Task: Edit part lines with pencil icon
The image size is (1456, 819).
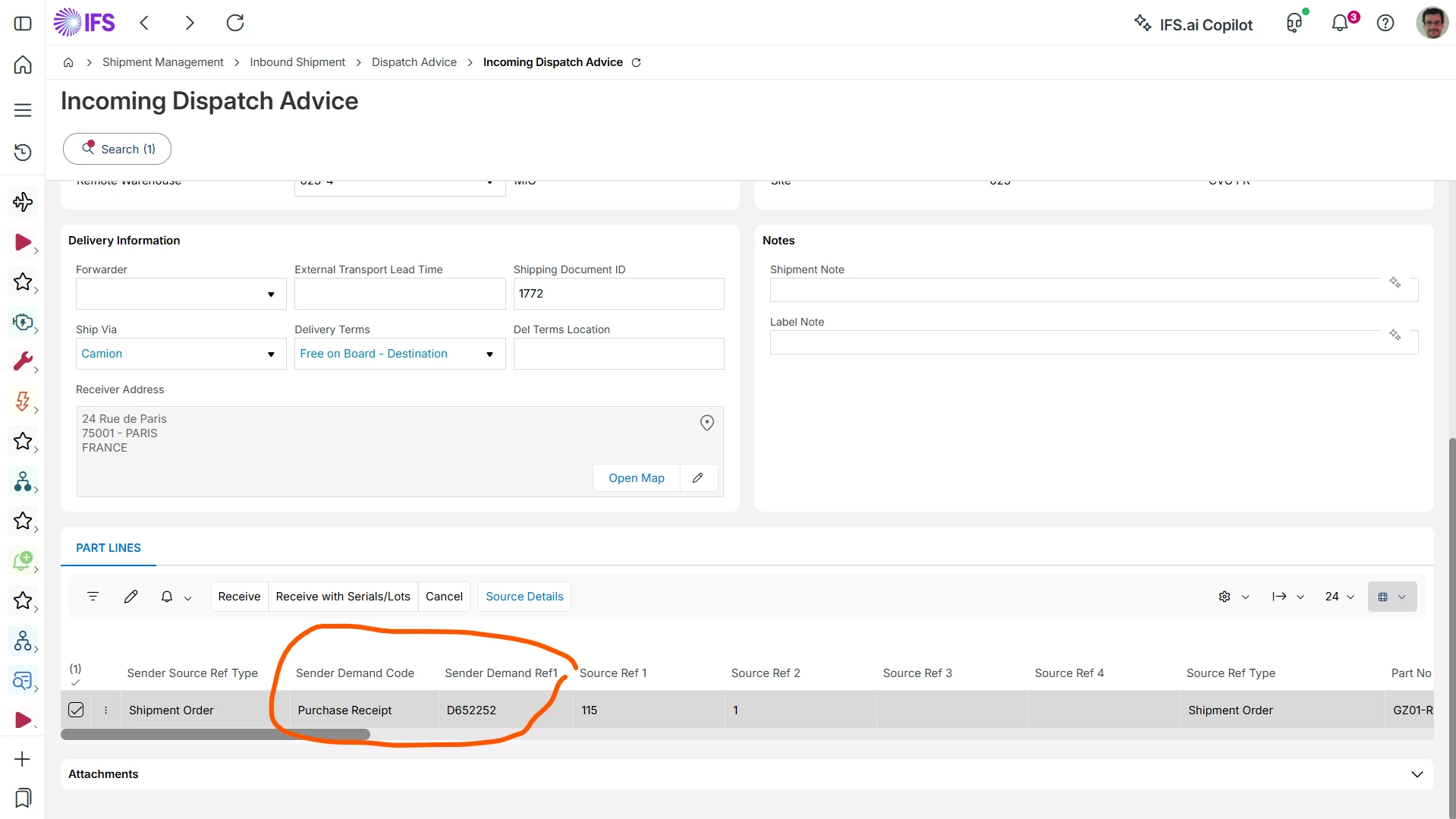Action: pyautogui.click(x=131, y=597)
